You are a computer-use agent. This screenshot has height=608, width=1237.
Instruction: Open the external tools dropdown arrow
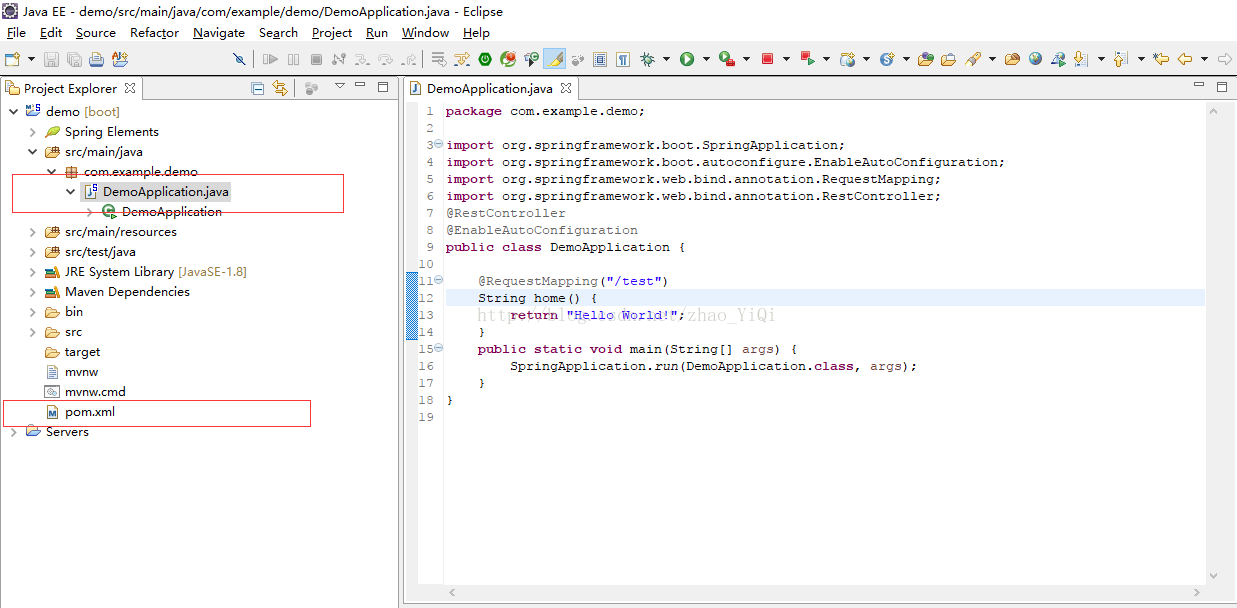(746, 59)
